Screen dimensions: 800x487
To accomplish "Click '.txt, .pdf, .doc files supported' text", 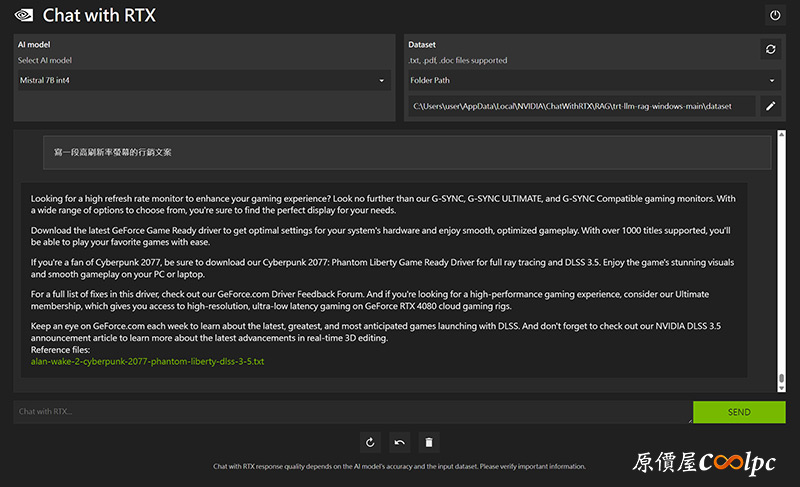I will [x=458, y=60].
